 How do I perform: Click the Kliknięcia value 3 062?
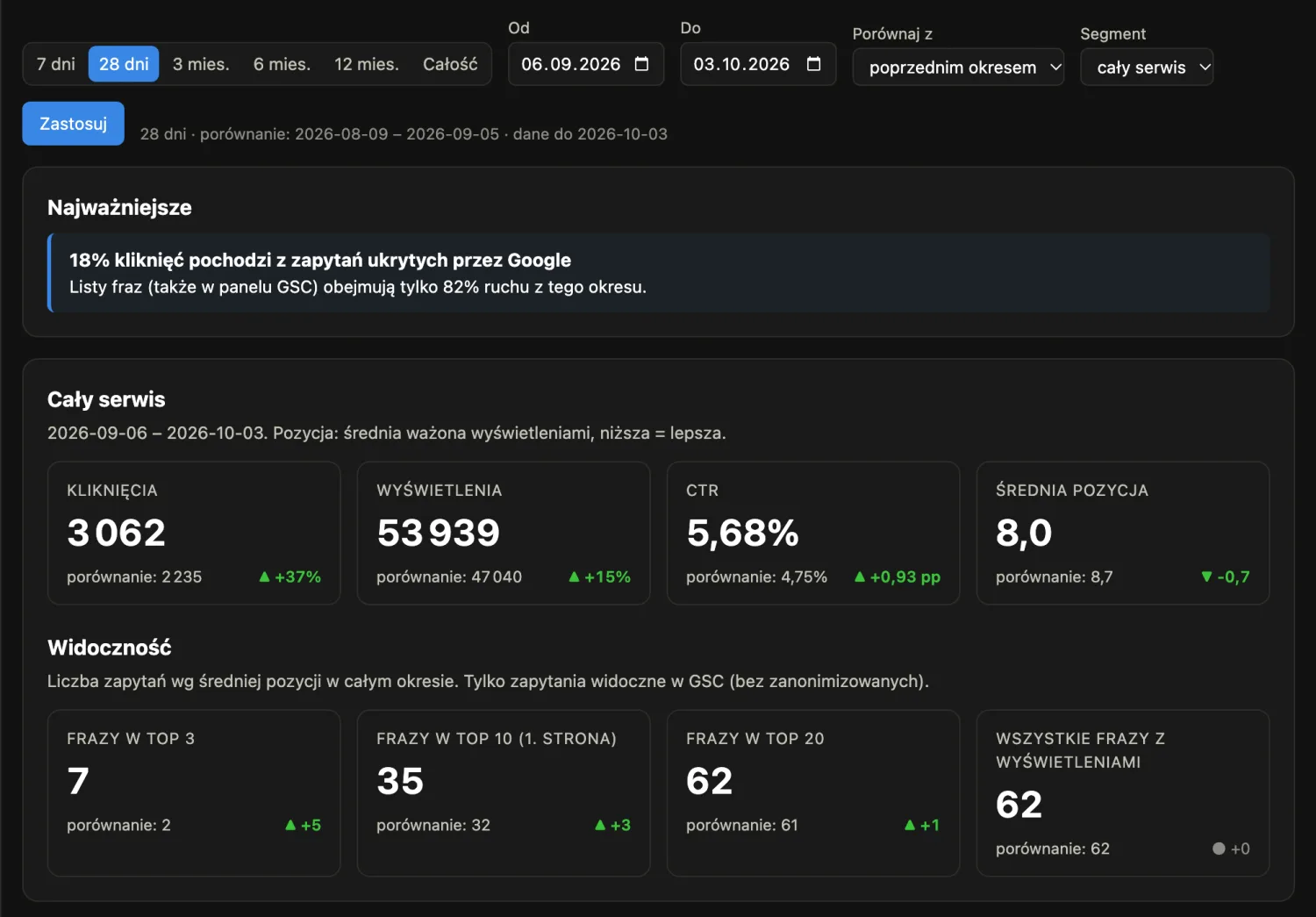click(x=117, y=533)
